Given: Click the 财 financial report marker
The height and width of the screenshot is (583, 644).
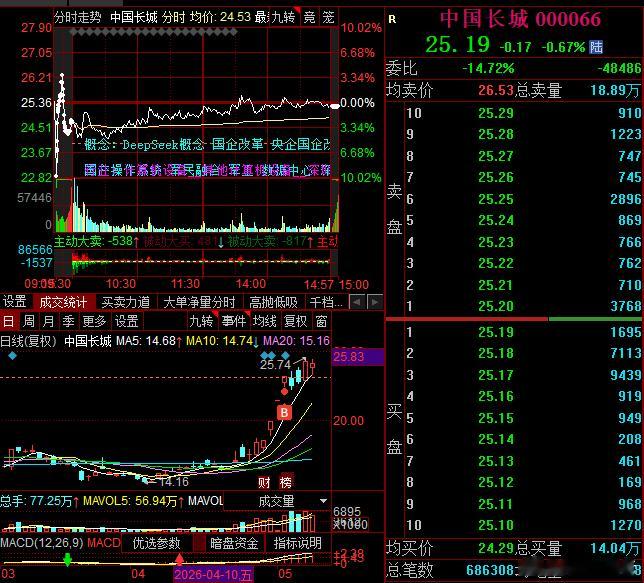Looking at the screenshot, I should click(x=264, y=482).
